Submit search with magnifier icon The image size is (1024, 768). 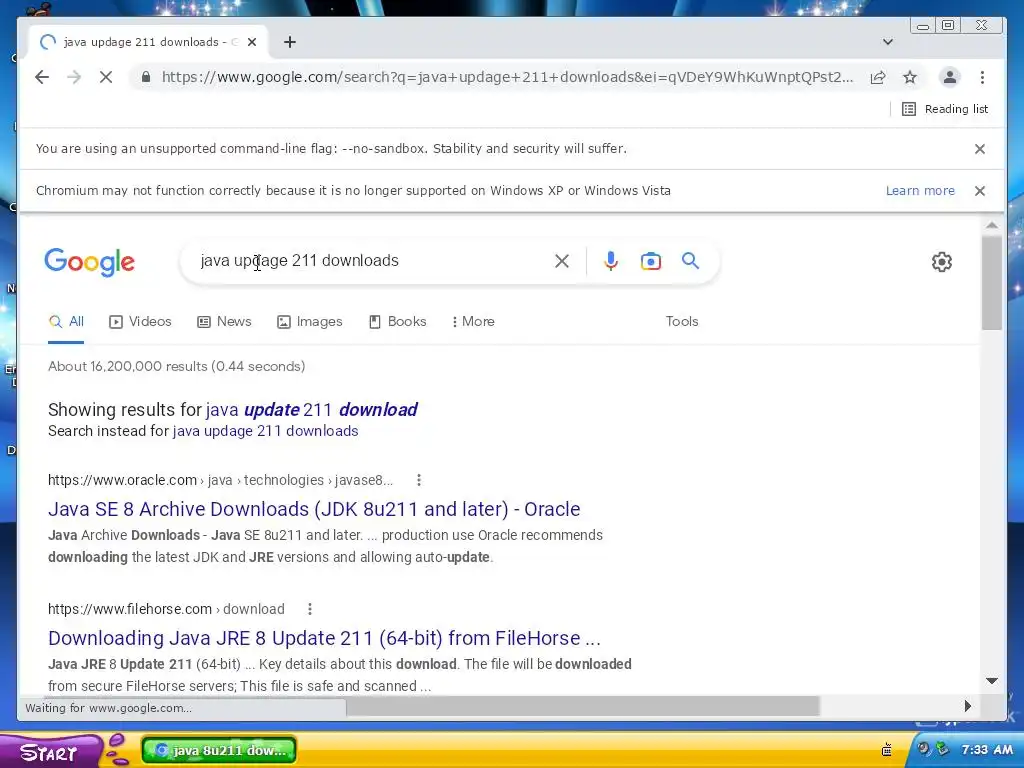click(x=690, y=261)
